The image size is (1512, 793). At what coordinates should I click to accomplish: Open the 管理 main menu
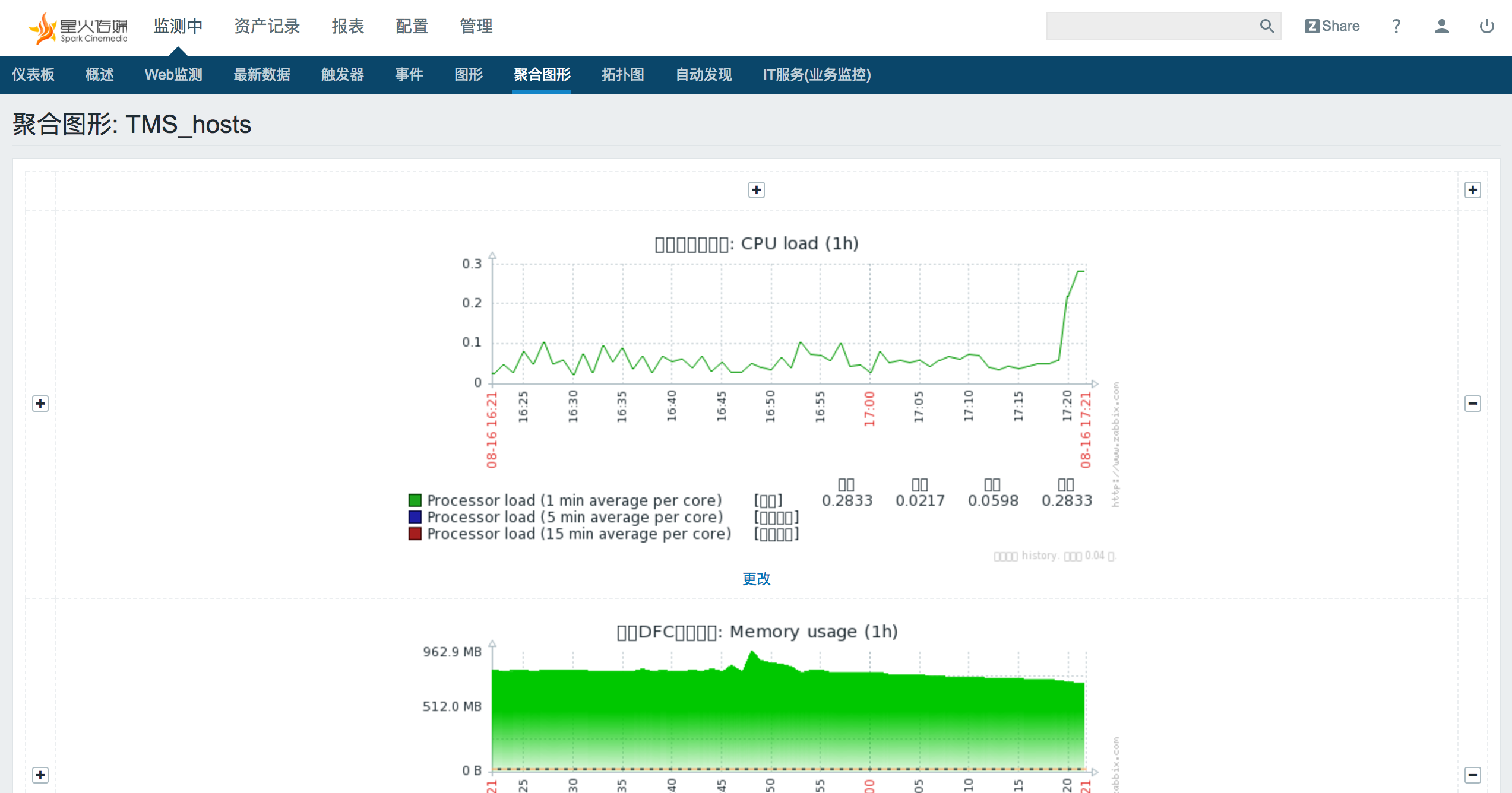pyautogui.click(x=476, y=26)
